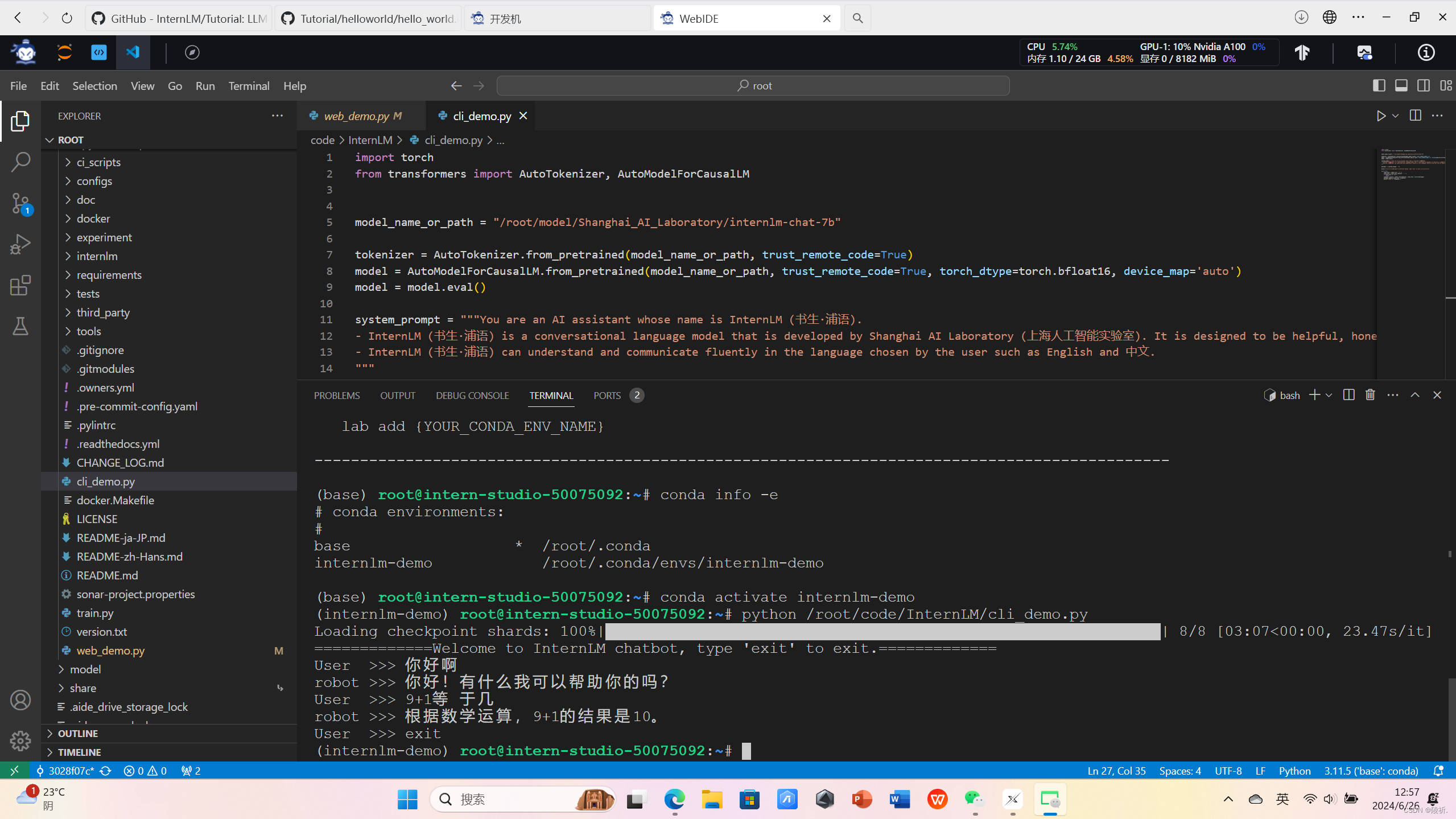Select the Testing flask icon
1456x819 pixels.
click(x=20, y=326)
